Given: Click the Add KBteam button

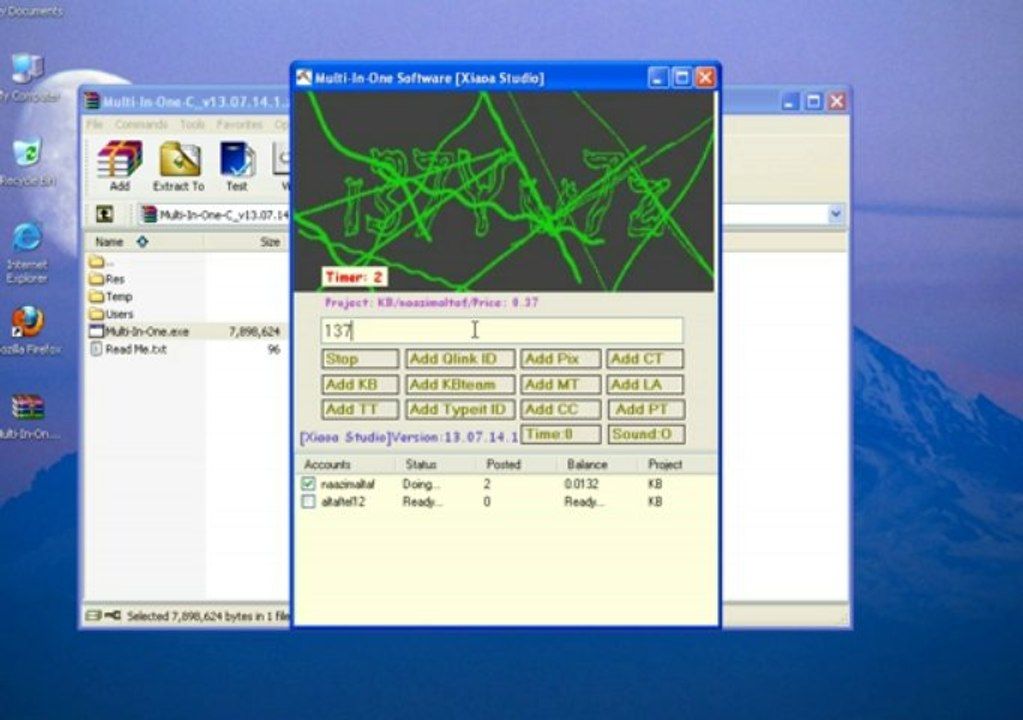Looking at the screenshot, I should (x=460, y=384).
